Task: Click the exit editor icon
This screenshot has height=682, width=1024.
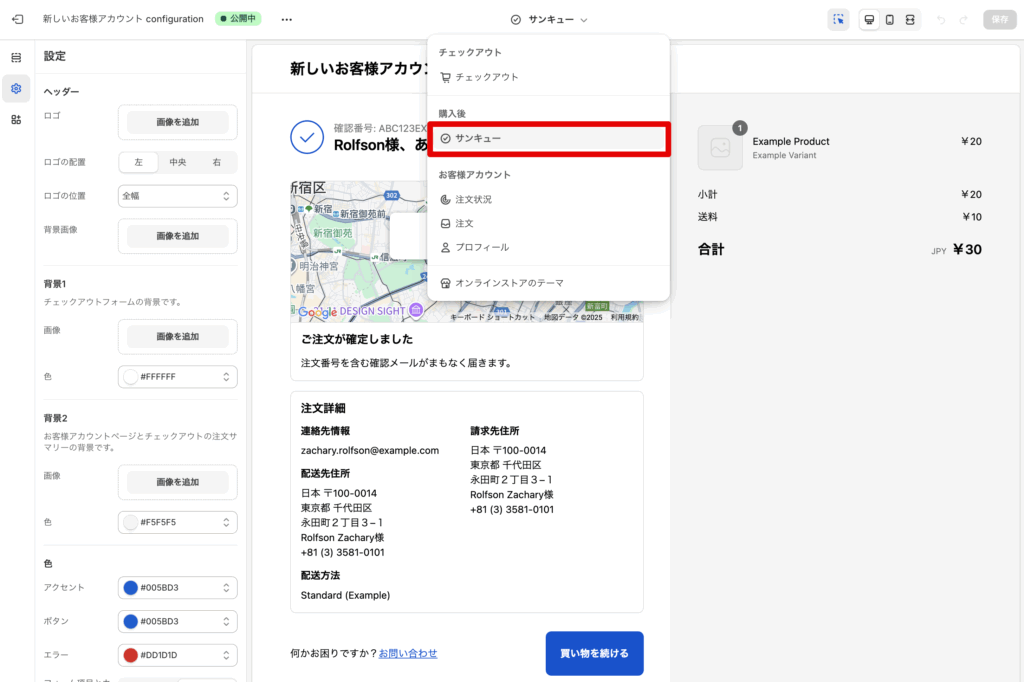Action: [18, 20]
